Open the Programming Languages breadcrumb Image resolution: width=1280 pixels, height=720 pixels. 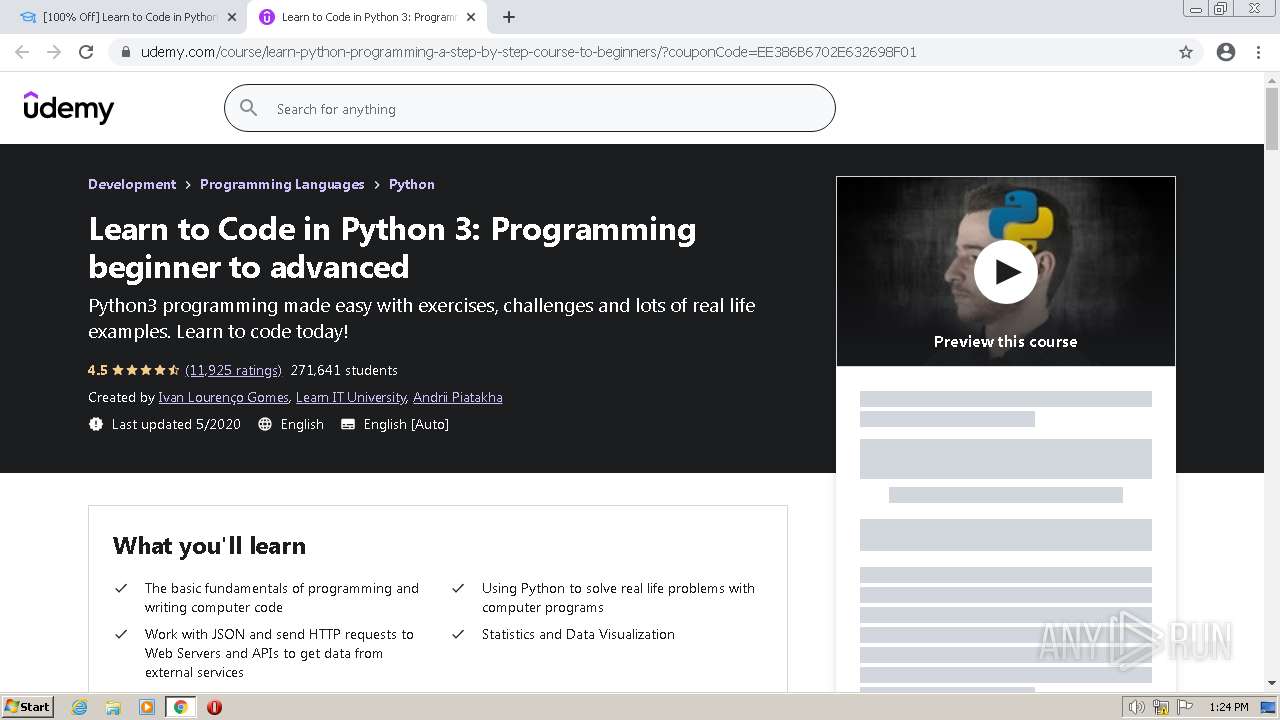[x=282, y=184]
